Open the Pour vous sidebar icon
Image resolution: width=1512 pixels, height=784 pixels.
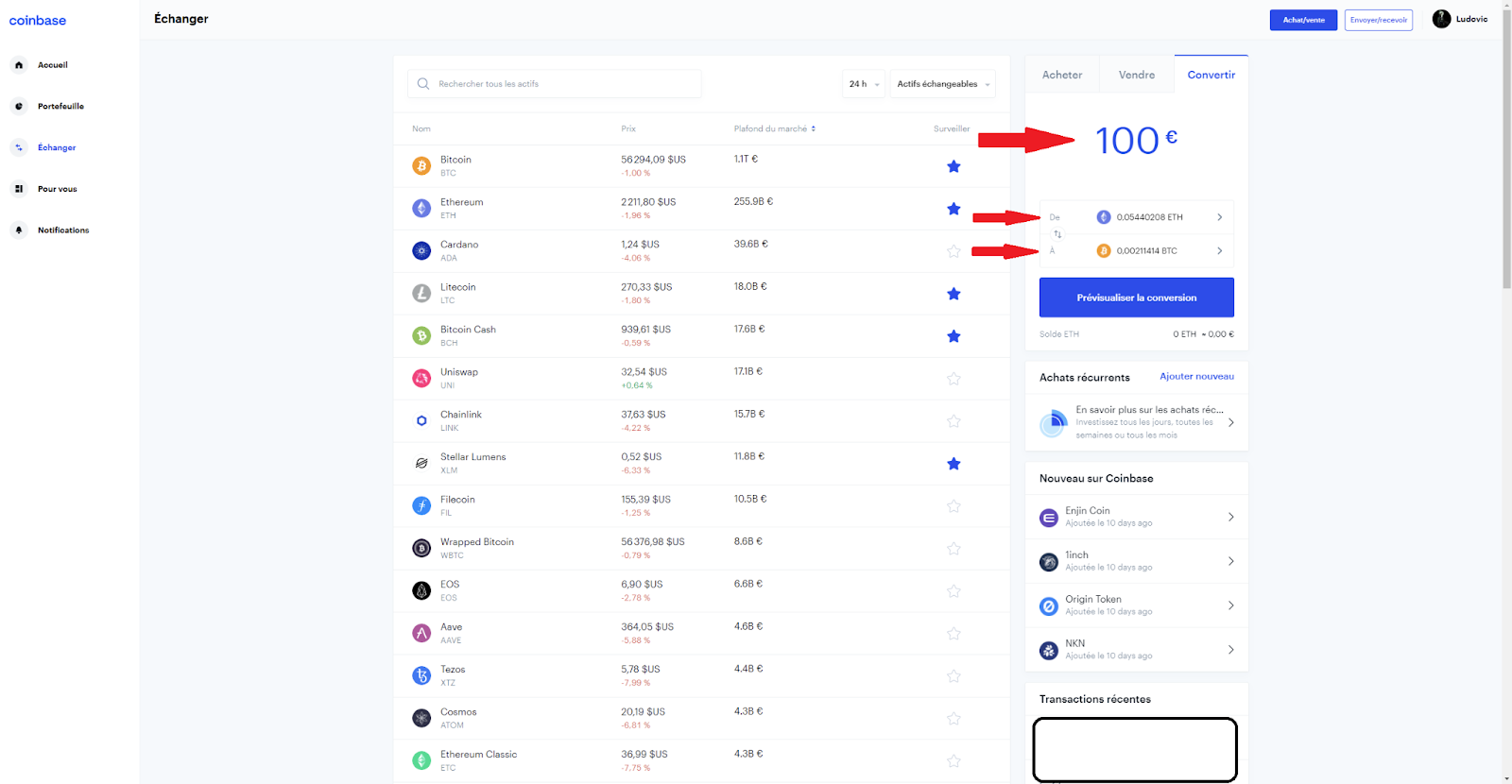click(19, 189)
